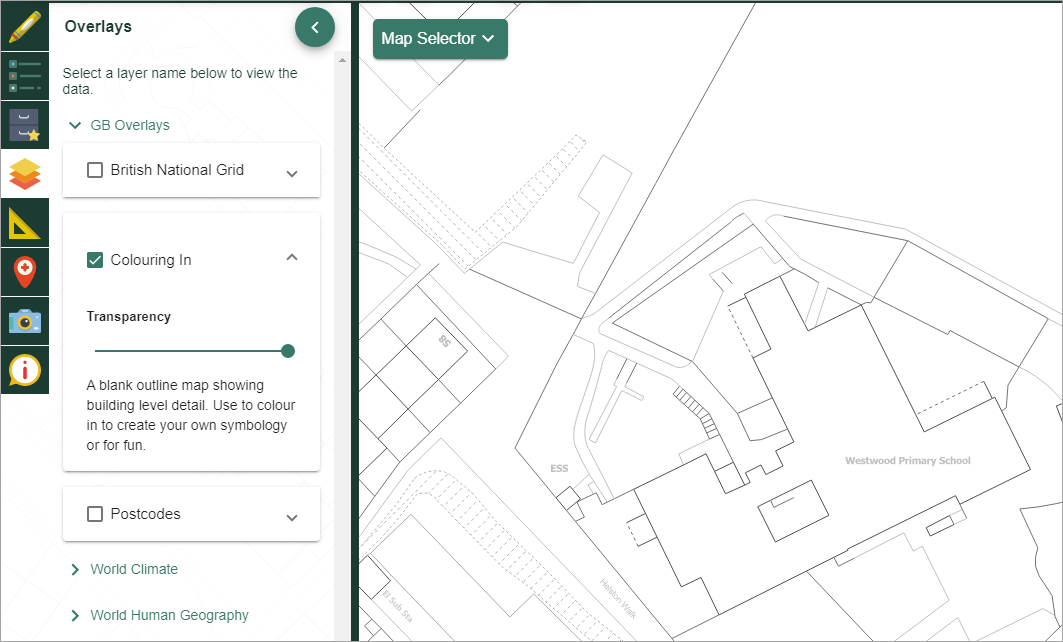Open the saved maps drawer icon
This screenshot has height=642, width=1063.
tap(24, 125)
